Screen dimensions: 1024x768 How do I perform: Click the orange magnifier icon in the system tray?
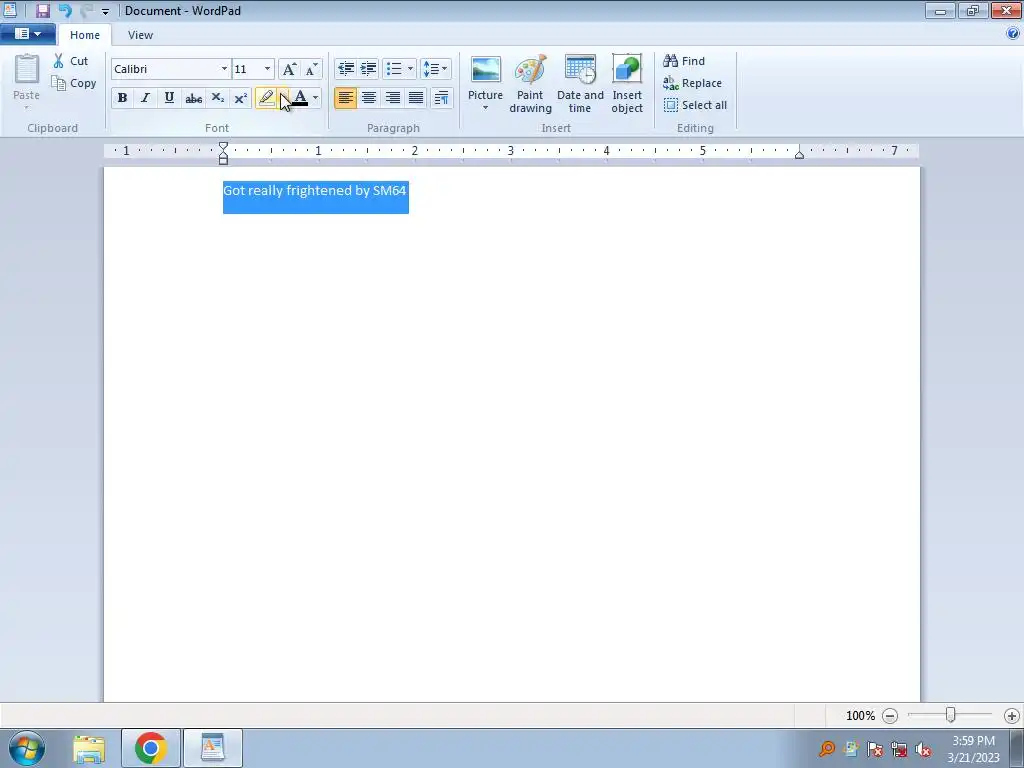pyautogui.click(x=827, y=749)
